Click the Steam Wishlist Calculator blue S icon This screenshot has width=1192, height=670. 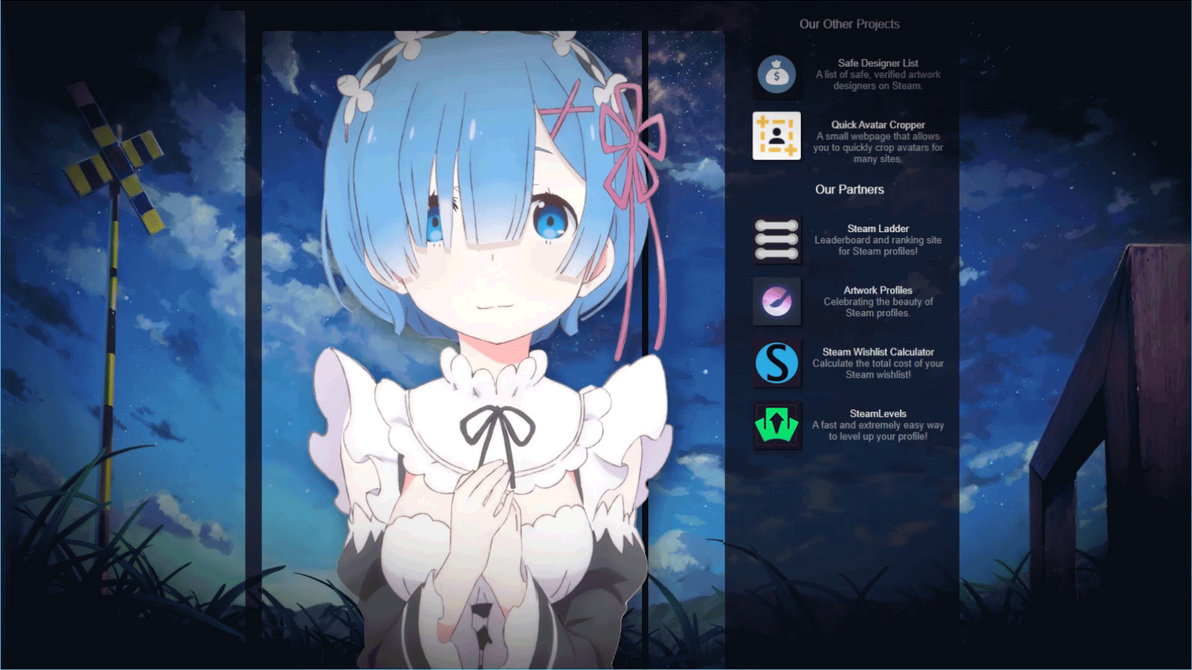click(777, 363)
